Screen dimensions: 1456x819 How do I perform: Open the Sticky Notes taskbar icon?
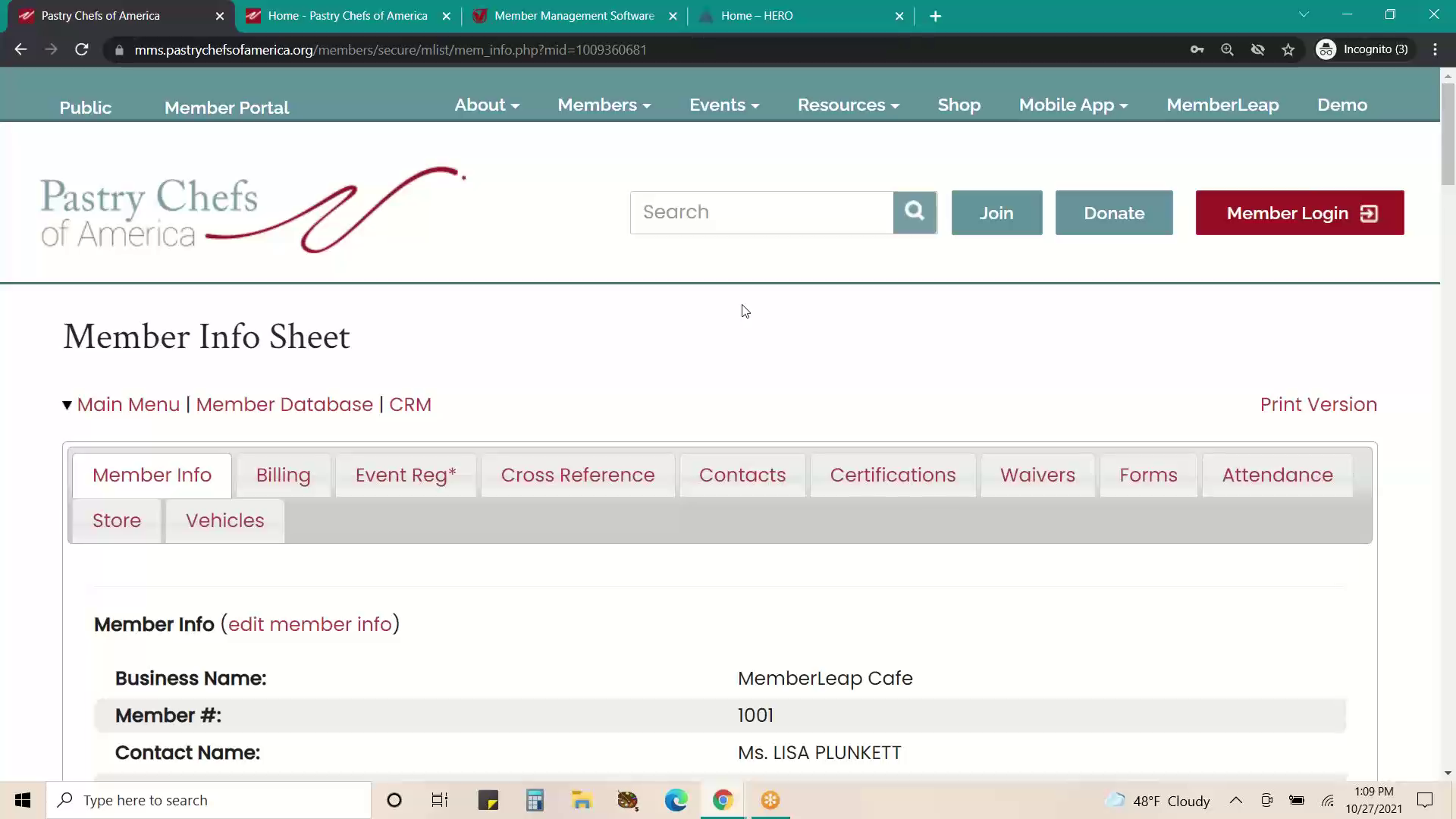(488, 800)
